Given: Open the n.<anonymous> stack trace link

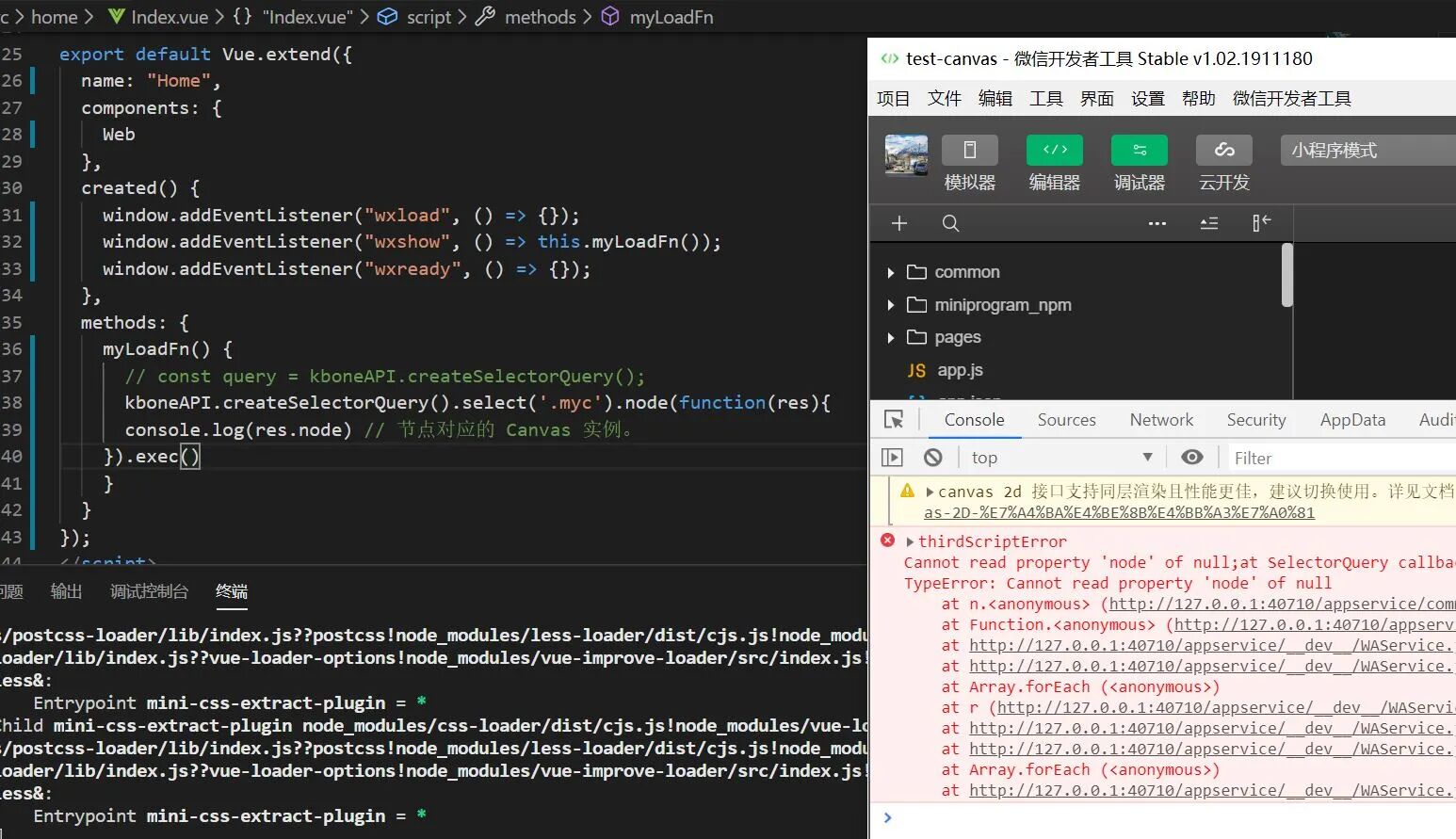Looking at the screenshot, I should pos(1282,605).
